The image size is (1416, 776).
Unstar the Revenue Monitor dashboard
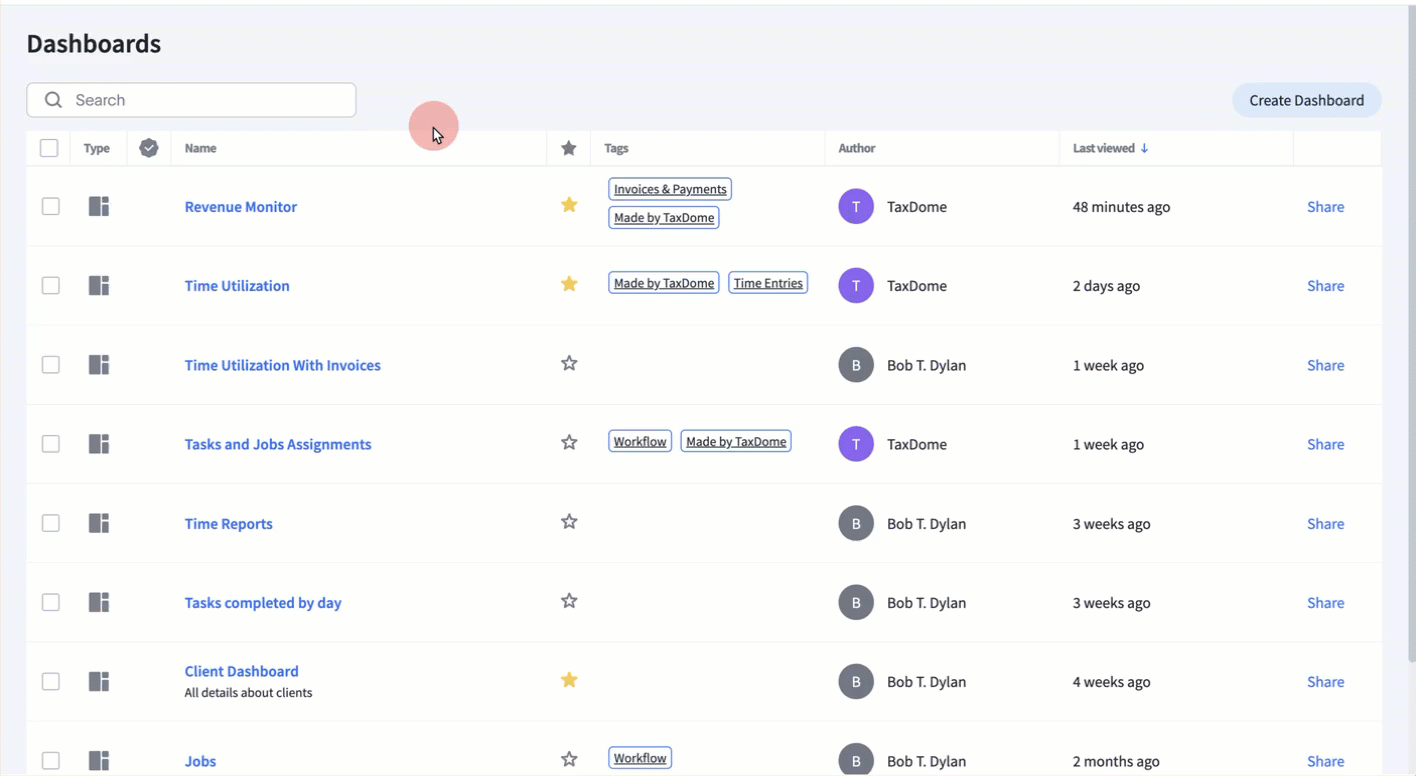point(569,205)
